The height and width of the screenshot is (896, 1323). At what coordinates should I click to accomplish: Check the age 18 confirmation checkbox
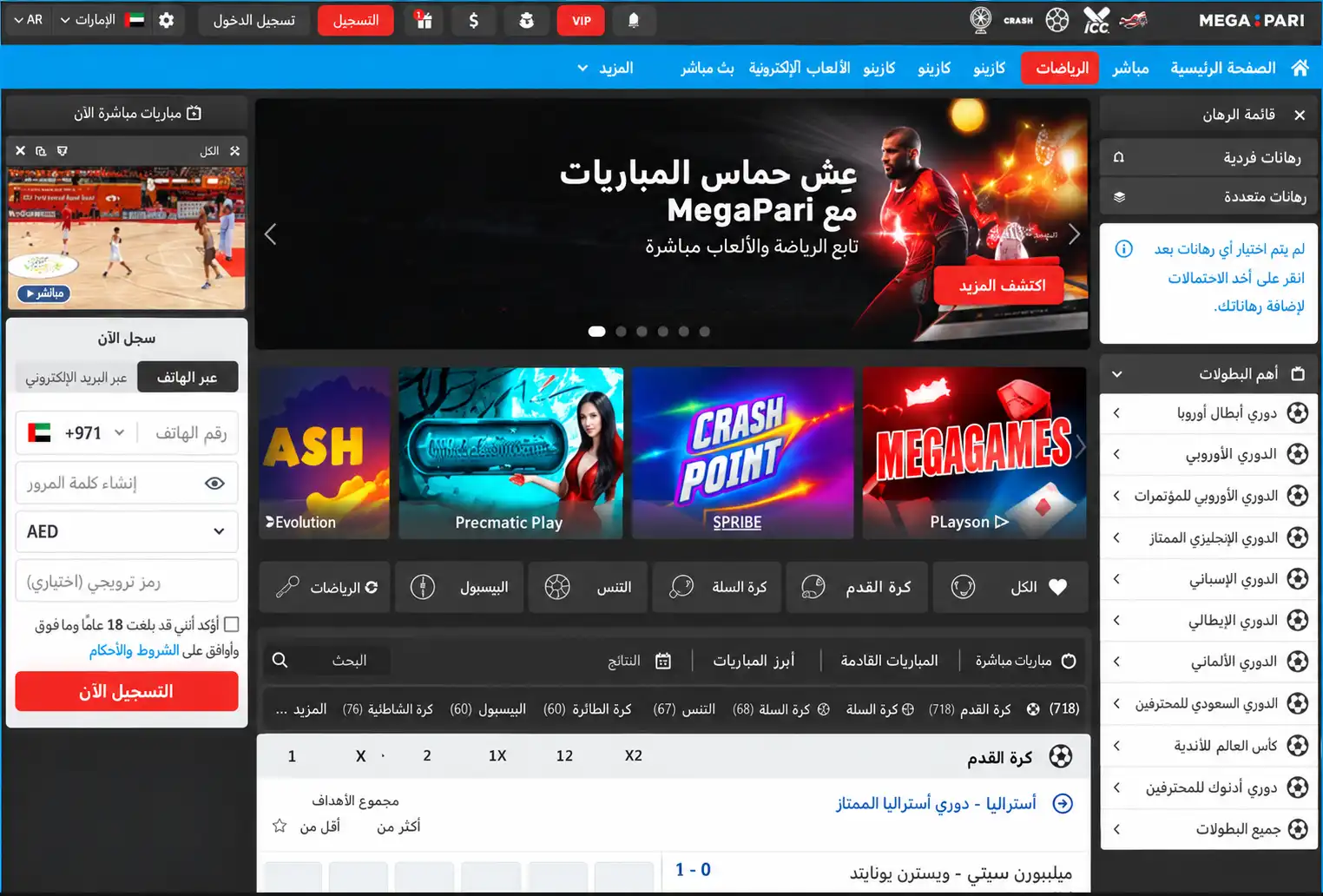tap(232, 624)
